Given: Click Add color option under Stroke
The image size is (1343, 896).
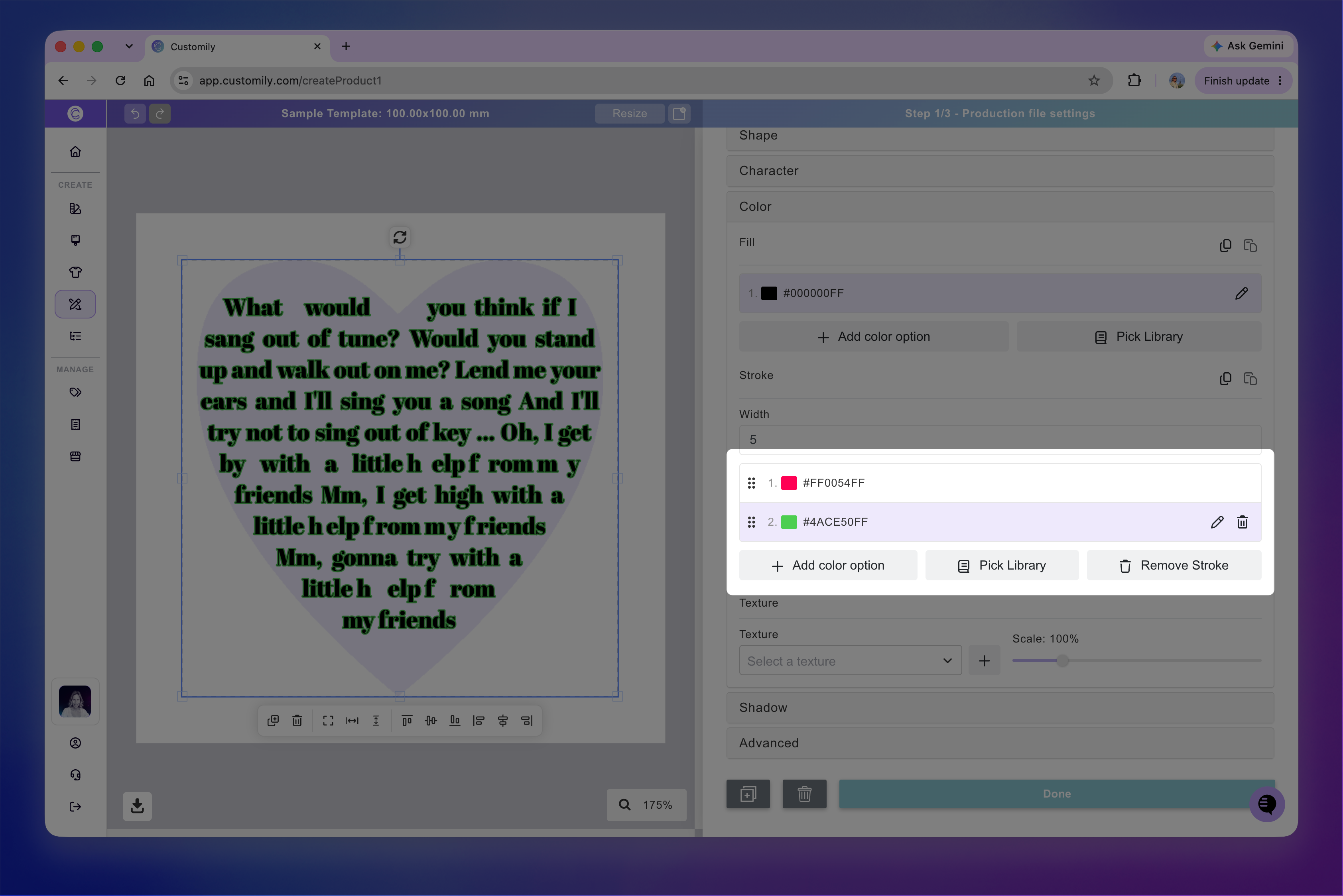Looking at the screenshot, I should [828, 565].
